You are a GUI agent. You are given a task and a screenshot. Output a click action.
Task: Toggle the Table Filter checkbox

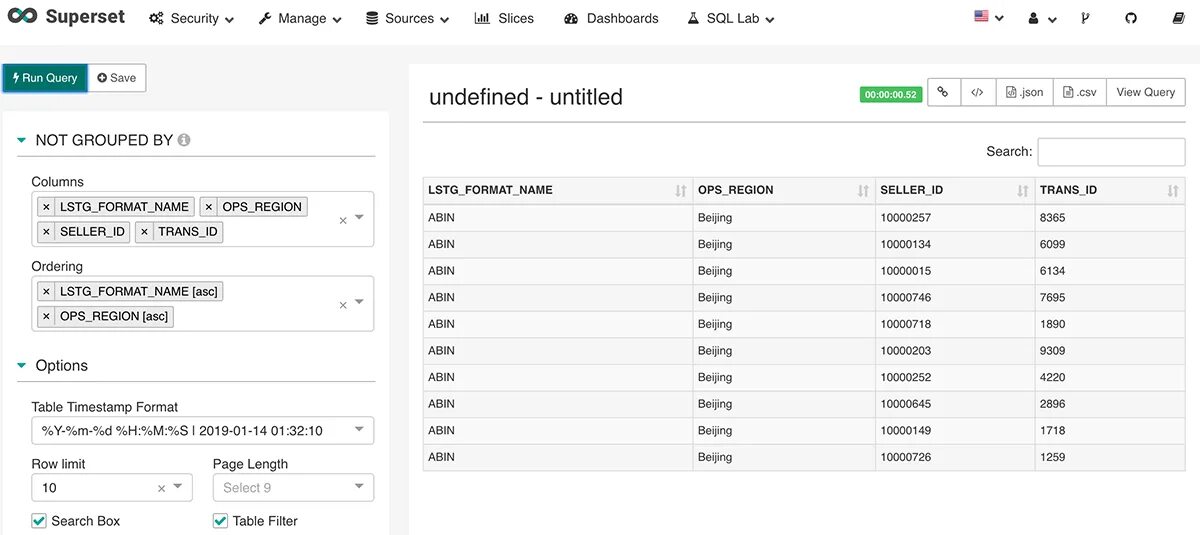pyautogui.click(x=220, y=521)
